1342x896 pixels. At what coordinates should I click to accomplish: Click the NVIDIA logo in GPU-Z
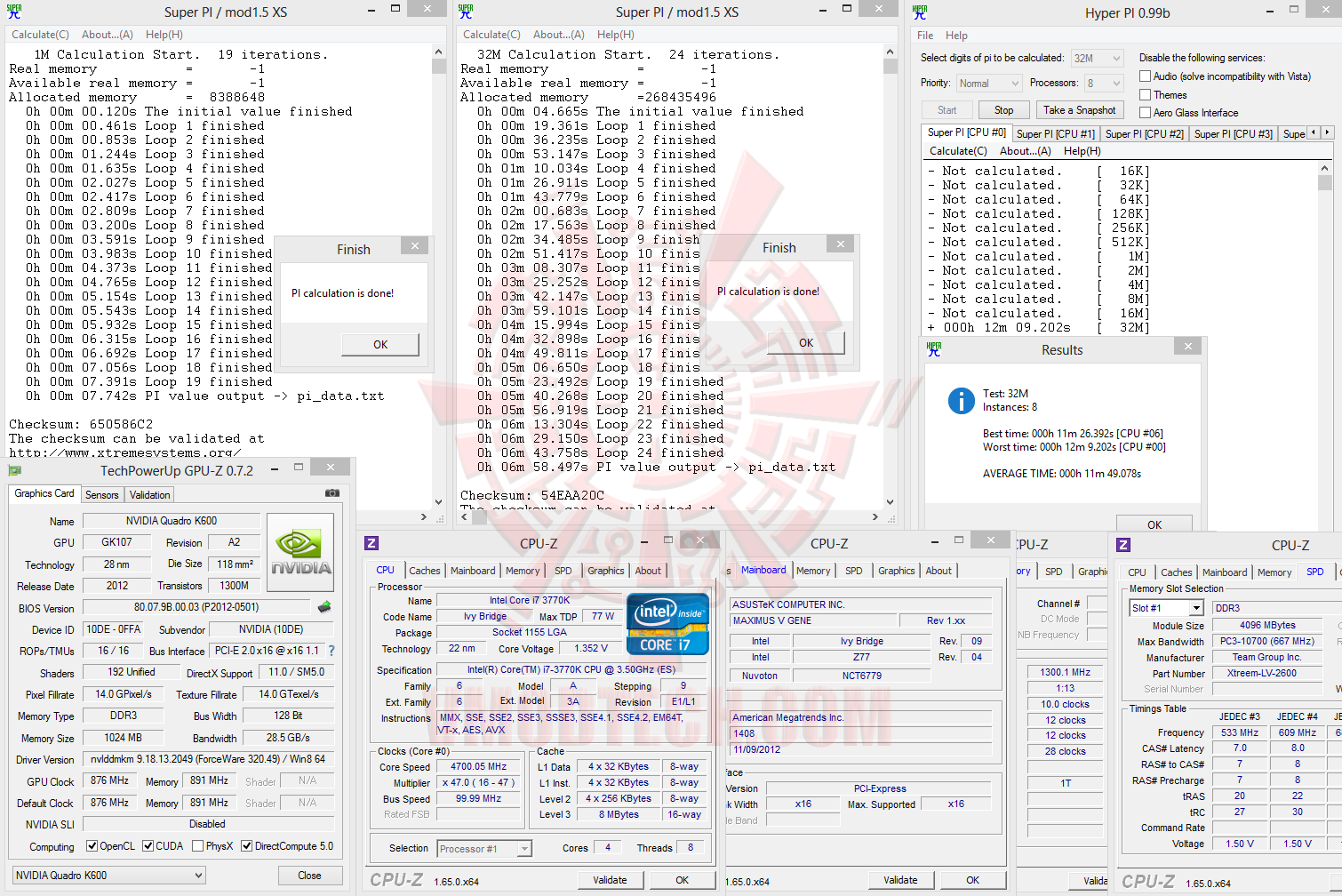[300, 553]
